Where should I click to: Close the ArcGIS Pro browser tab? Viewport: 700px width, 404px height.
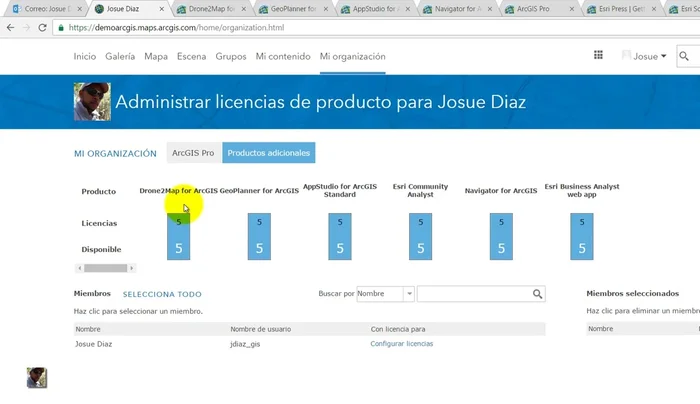tap(572, 8)
